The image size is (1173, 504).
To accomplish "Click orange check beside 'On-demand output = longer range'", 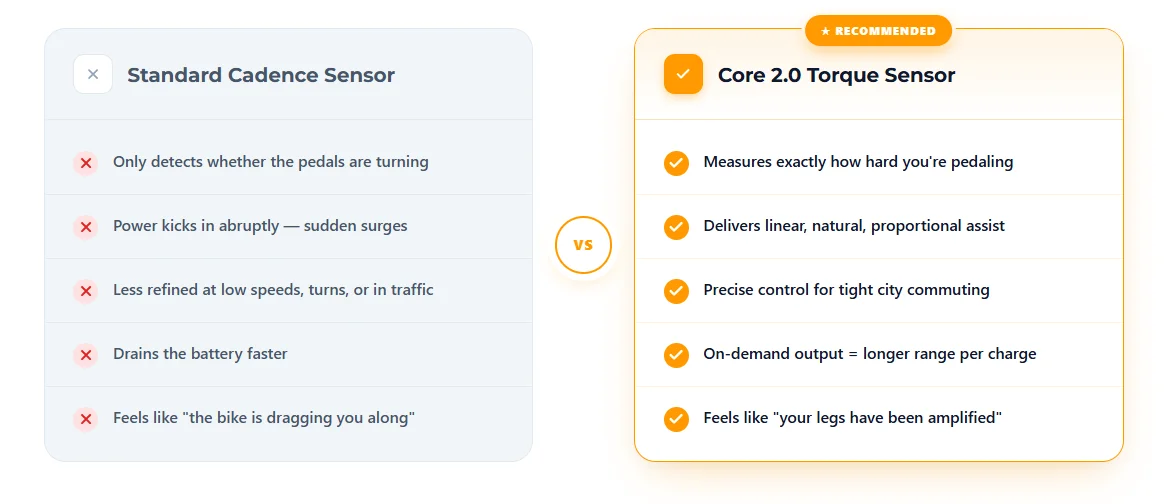I will pos(676,354).
